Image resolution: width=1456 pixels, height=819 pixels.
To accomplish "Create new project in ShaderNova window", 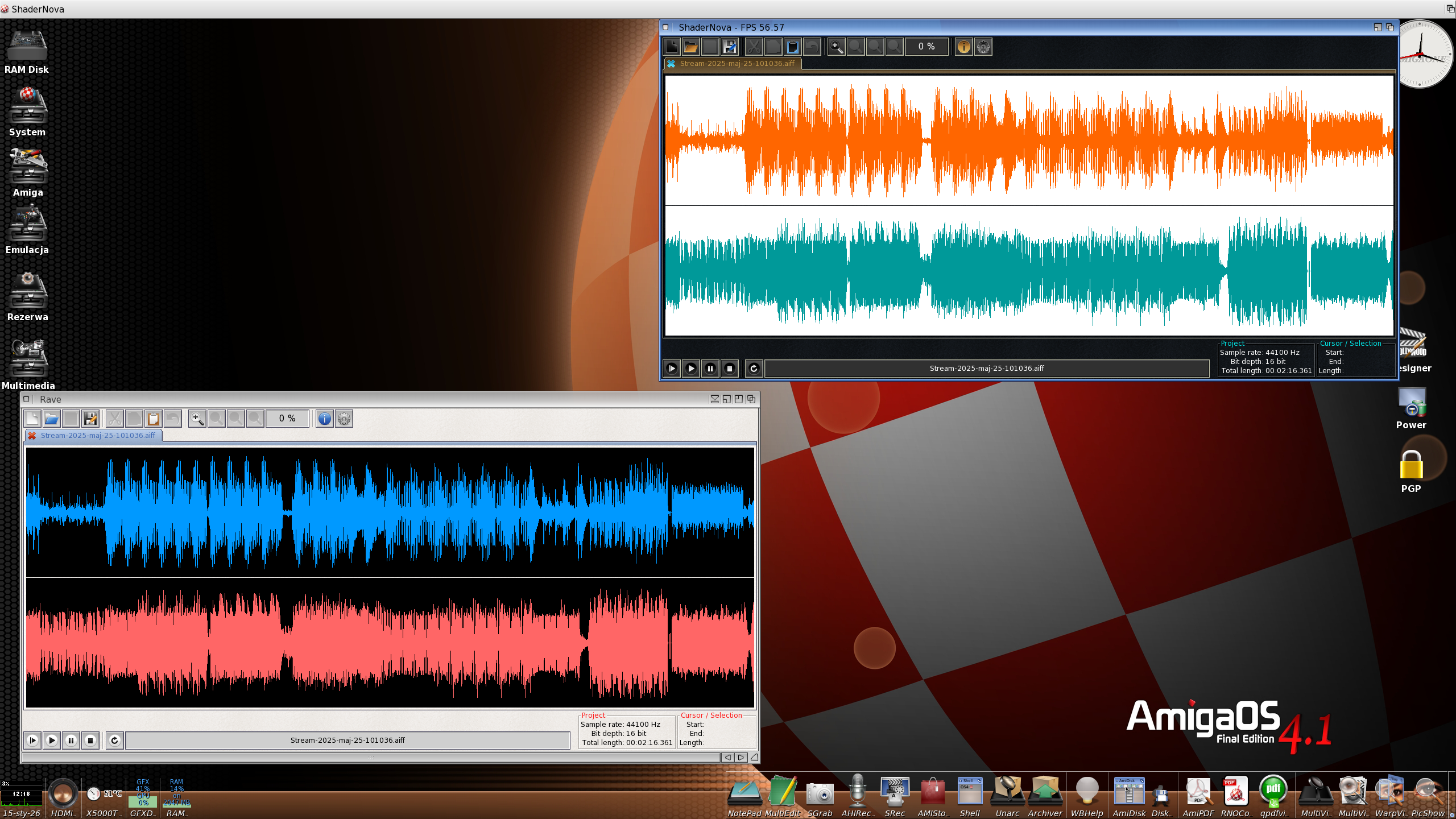I will click(x=672, y=47).
